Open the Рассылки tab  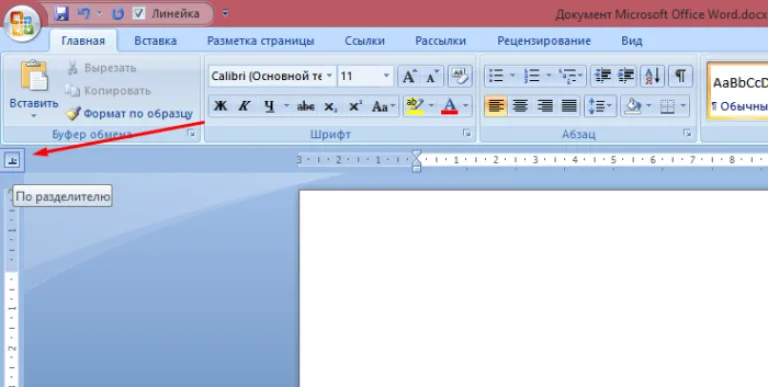click(x=440, y=41)
